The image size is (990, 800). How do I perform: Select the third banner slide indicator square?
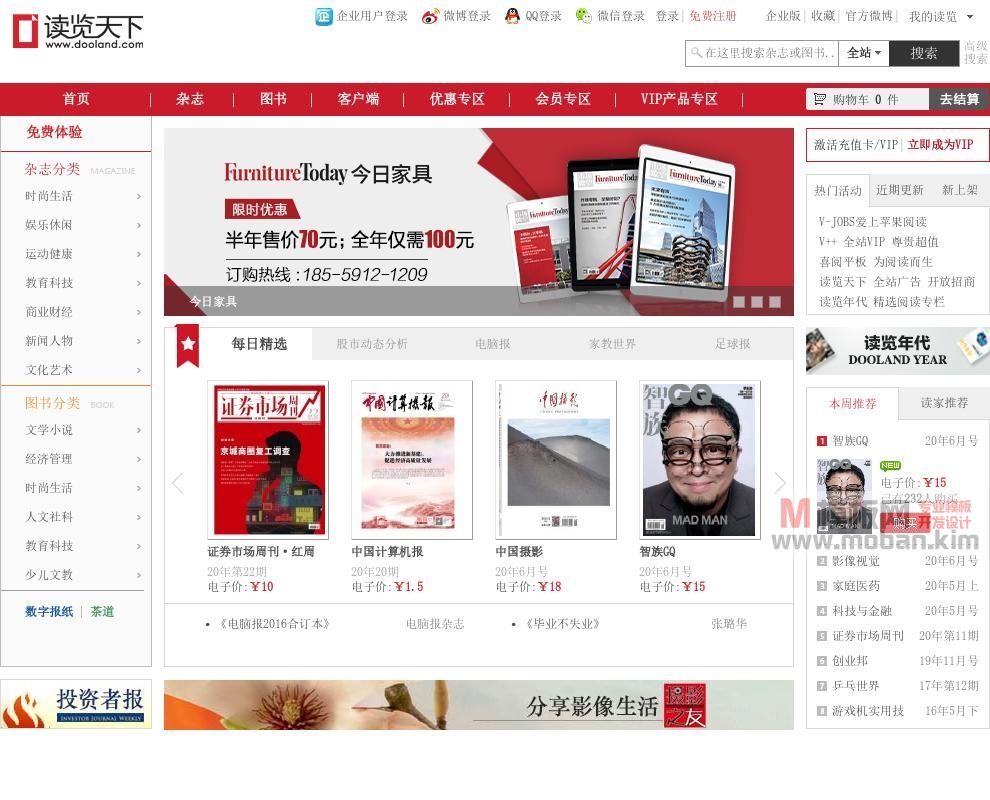tap(775, 302)
